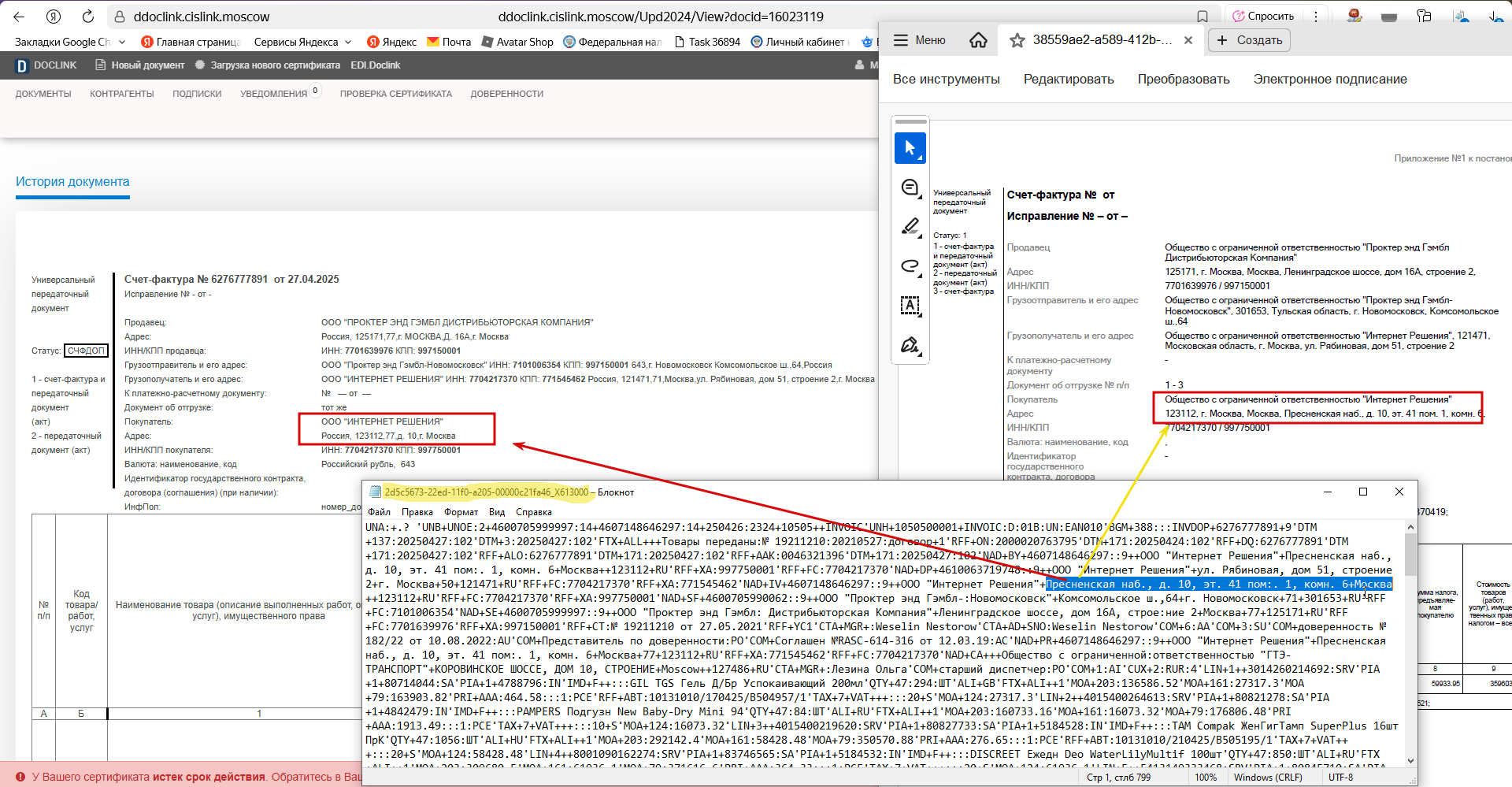Star the 38559ae2 PDF tab
The image size is (1512, 787).
click(1017, 40)
